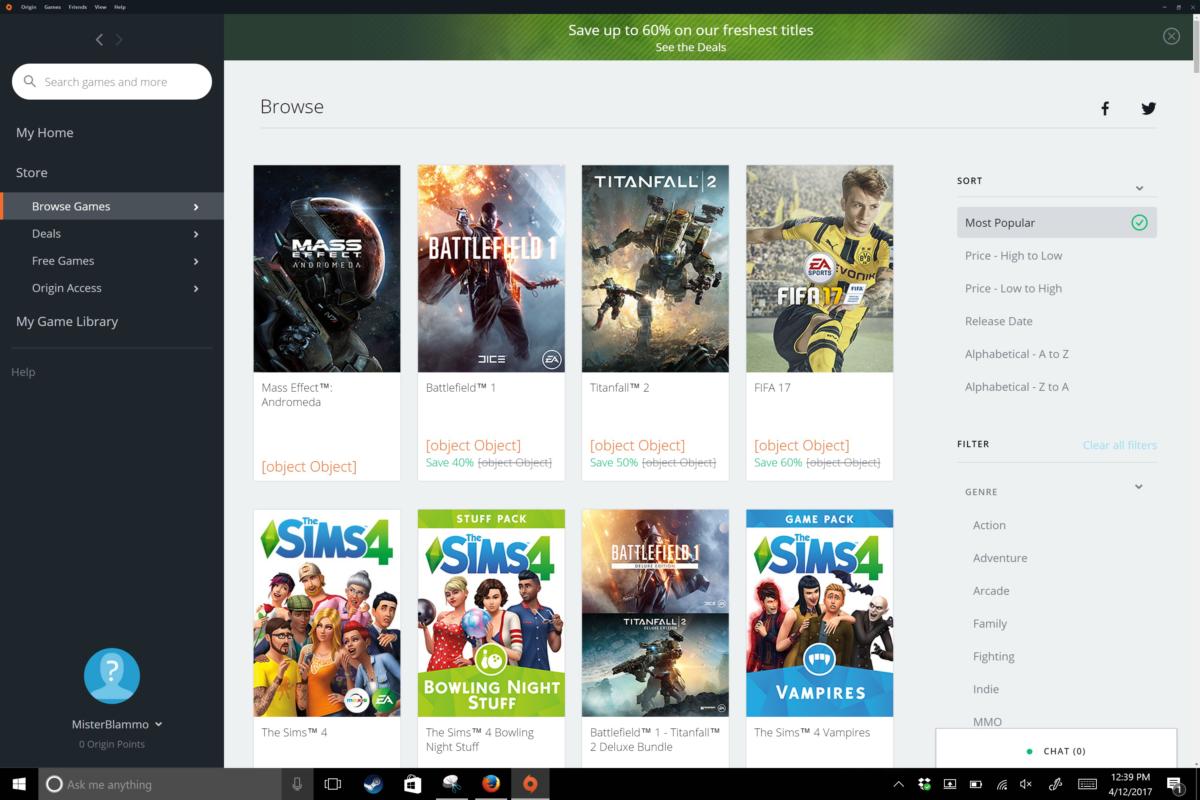Sort by Price - Low to High
The height and width of the screenshot is (800, 1200).
click(1013, 289)
